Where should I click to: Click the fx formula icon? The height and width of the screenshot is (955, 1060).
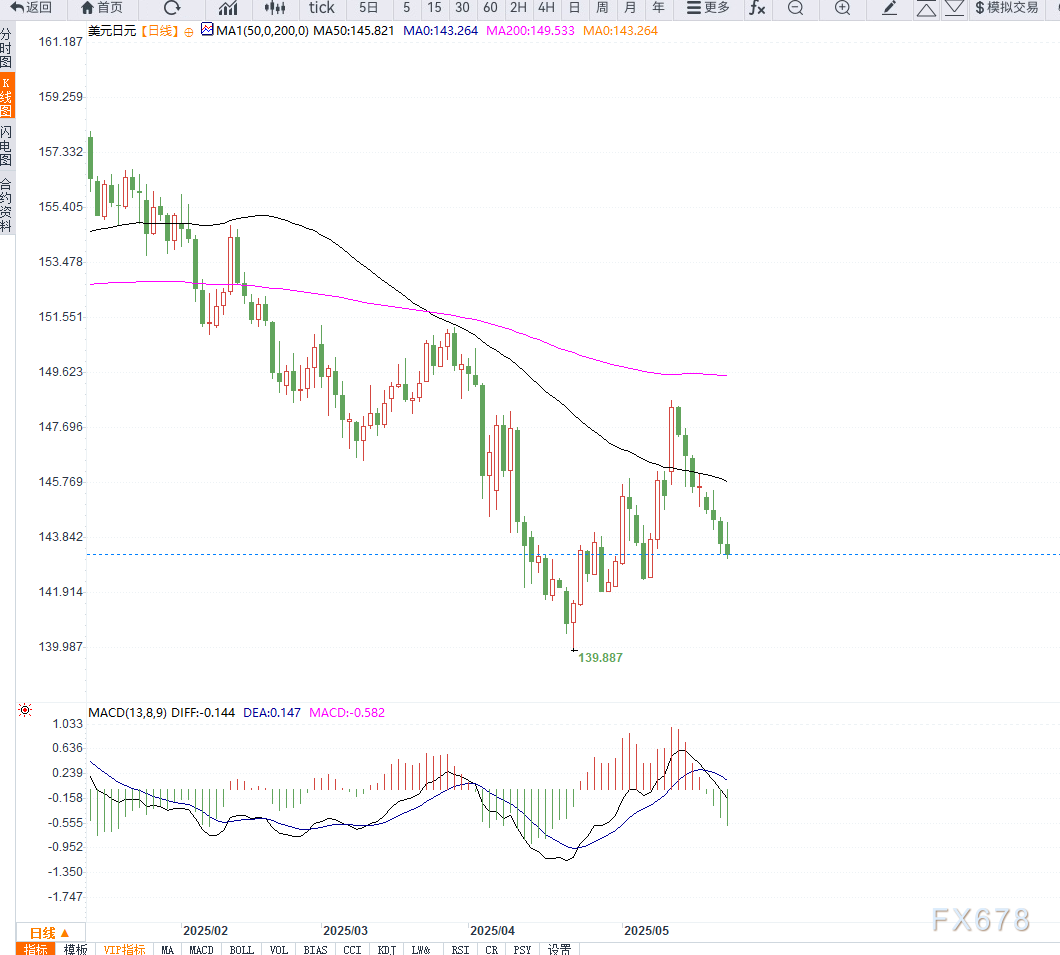757,8
